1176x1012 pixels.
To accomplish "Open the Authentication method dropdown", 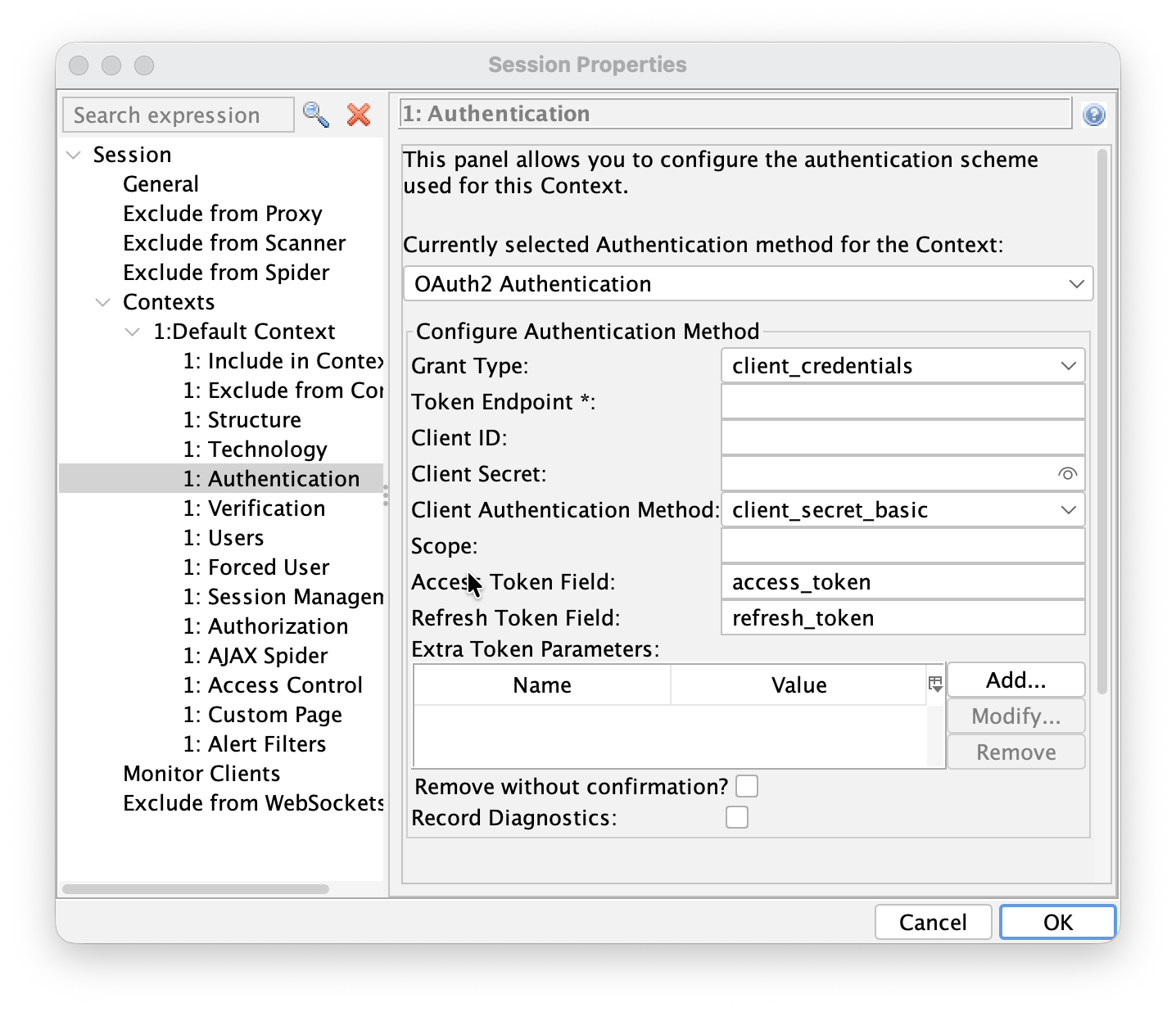I will (x=749, y=284).
